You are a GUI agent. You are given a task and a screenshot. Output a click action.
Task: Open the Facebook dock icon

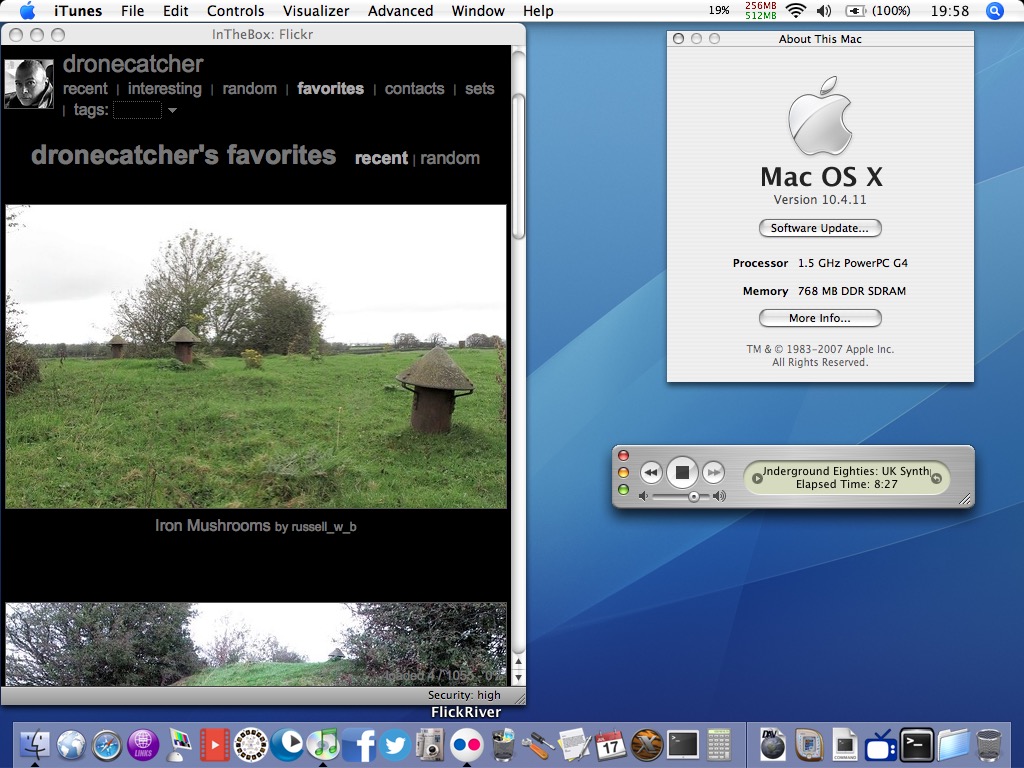359,744
